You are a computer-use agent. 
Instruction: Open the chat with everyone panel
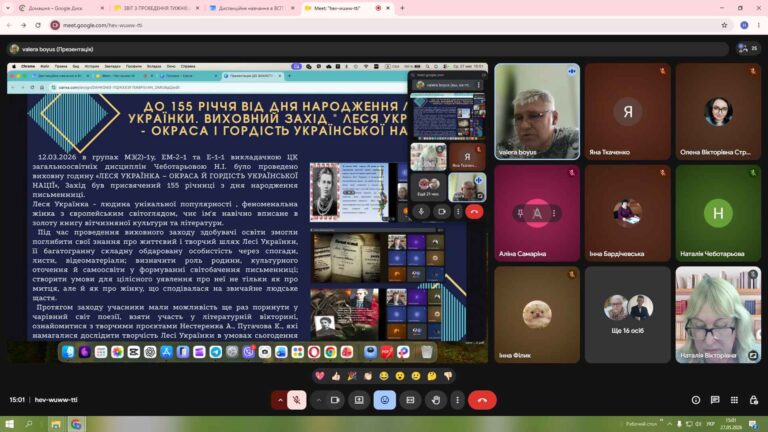pos(715,400)
